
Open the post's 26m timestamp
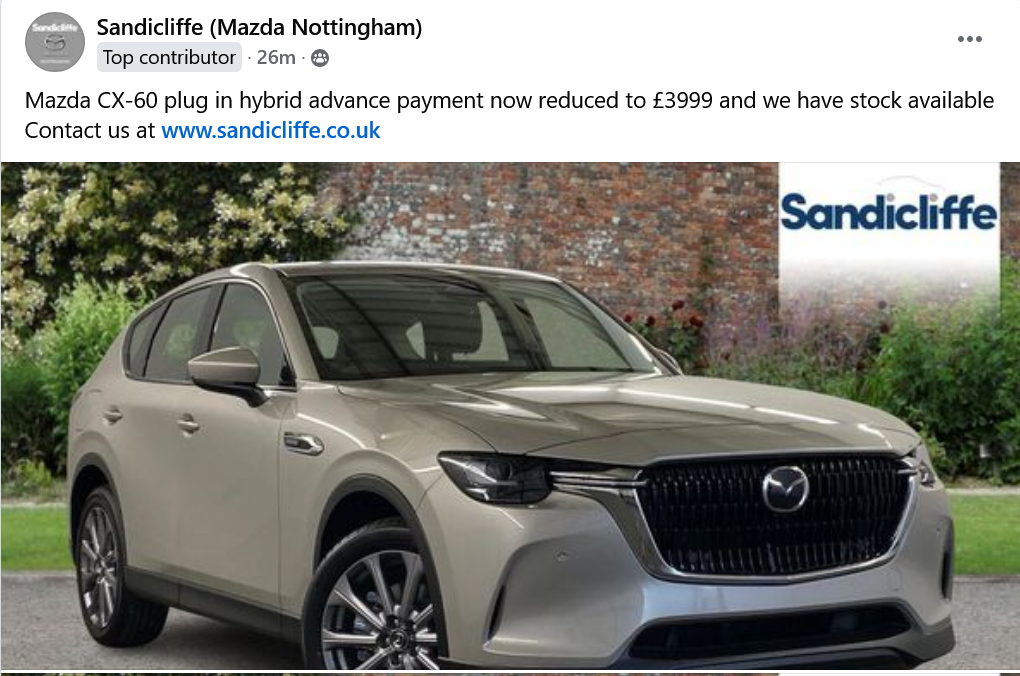pyautogui.click(x=276, y=57)
